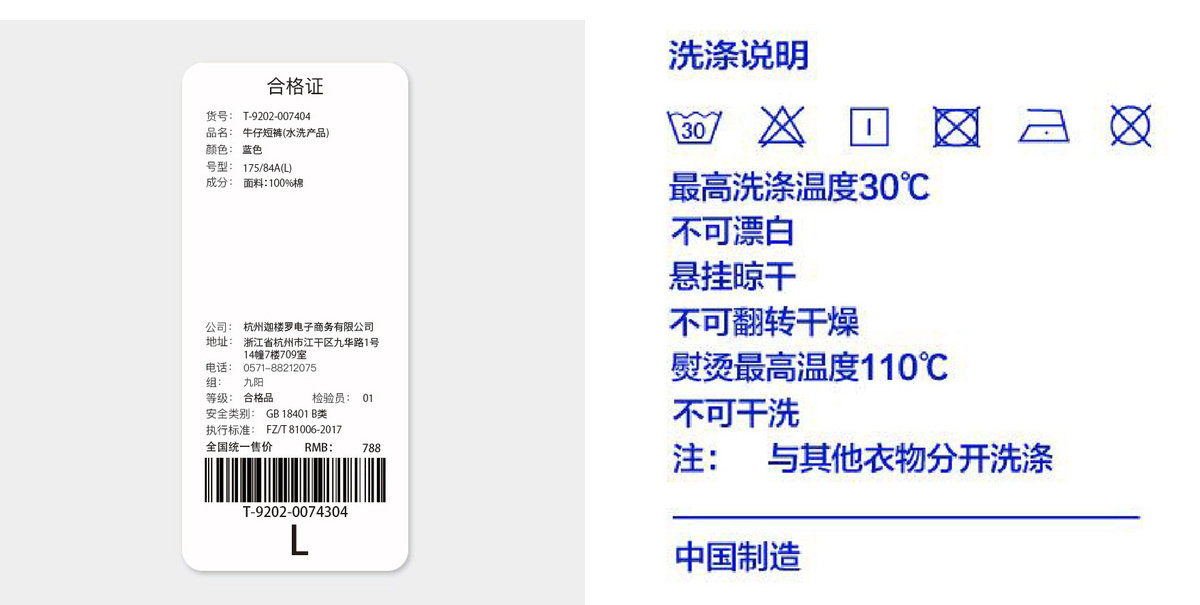The height and width of the screenshot is (605, 1200).
Task: Click the barcode on the hang tag
Action: 294,480
